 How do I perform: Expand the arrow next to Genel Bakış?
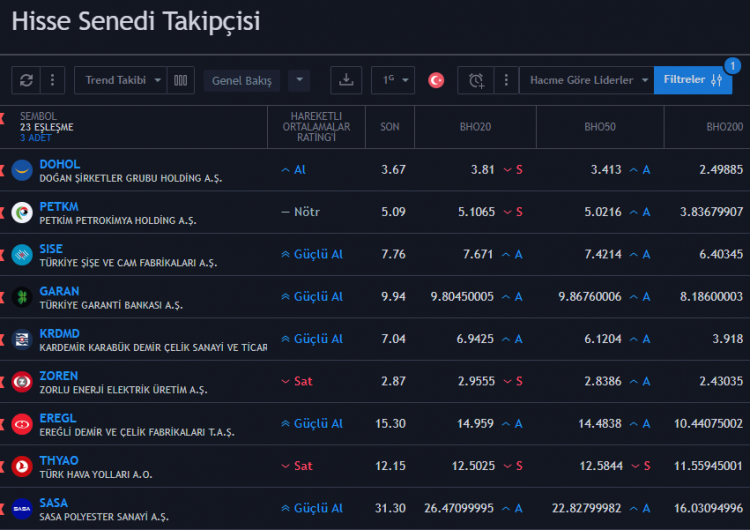tap(299, 80)
